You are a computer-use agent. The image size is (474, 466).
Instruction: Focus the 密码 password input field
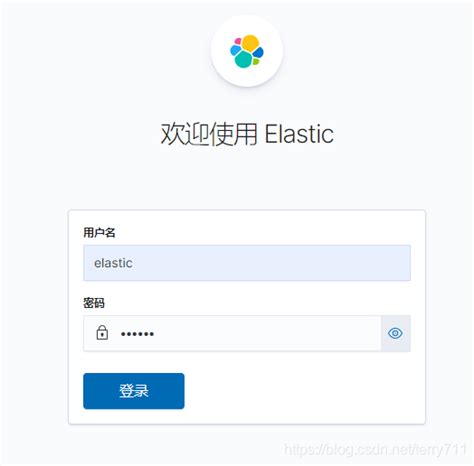(232, 333)
